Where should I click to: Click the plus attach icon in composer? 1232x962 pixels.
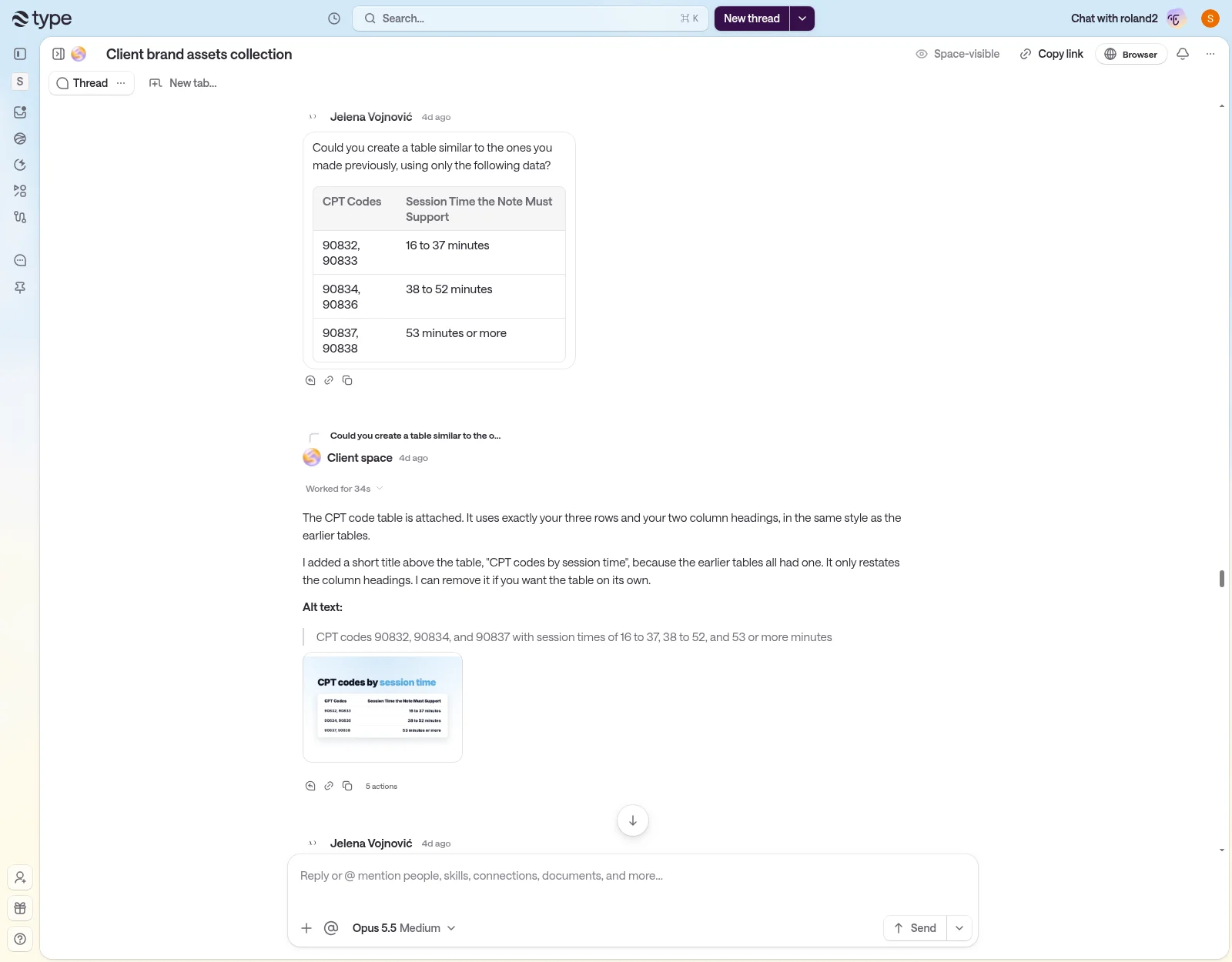pos(306,928)
